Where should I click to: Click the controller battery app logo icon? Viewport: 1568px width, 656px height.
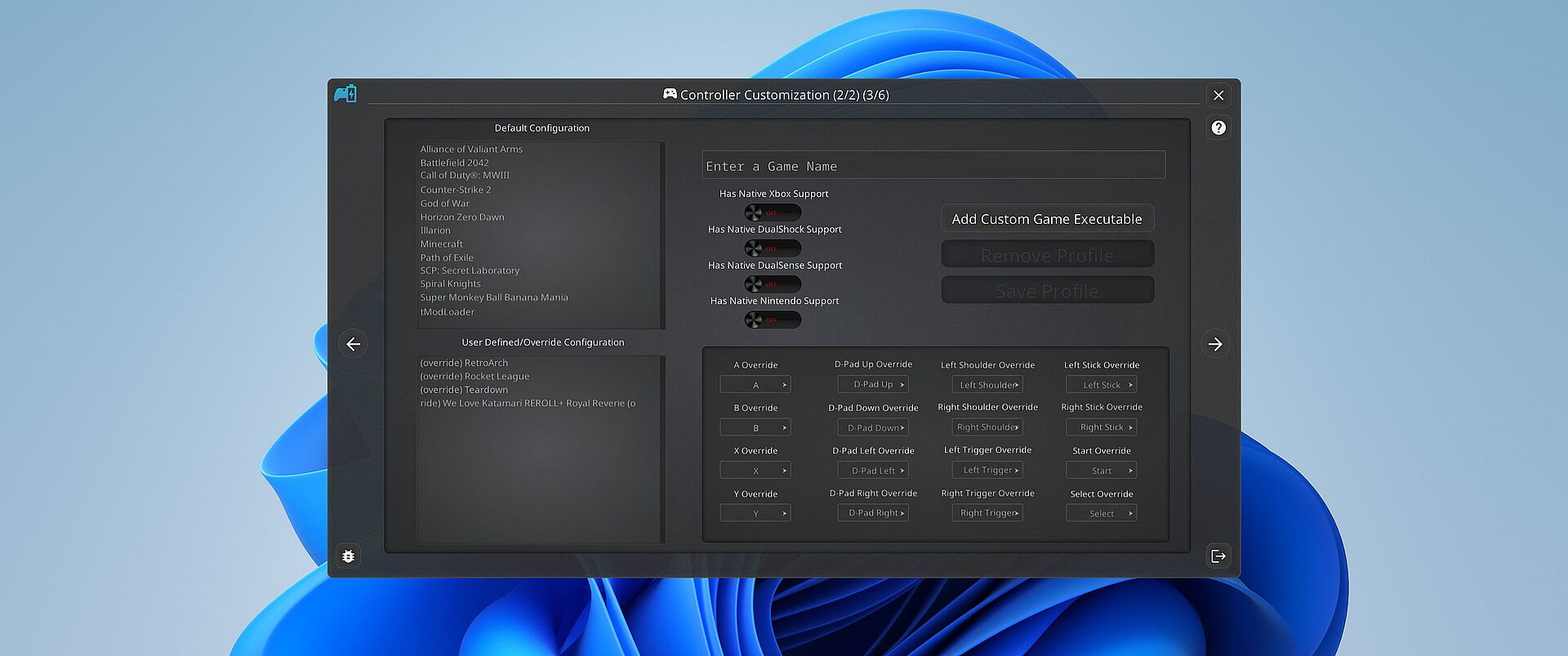[345, 94]
